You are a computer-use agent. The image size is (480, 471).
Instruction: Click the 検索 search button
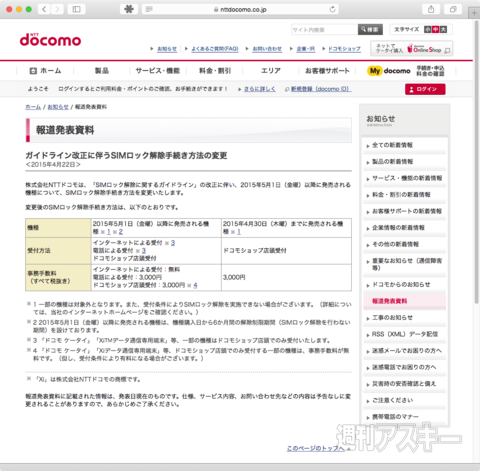click(x=370, y=30)
